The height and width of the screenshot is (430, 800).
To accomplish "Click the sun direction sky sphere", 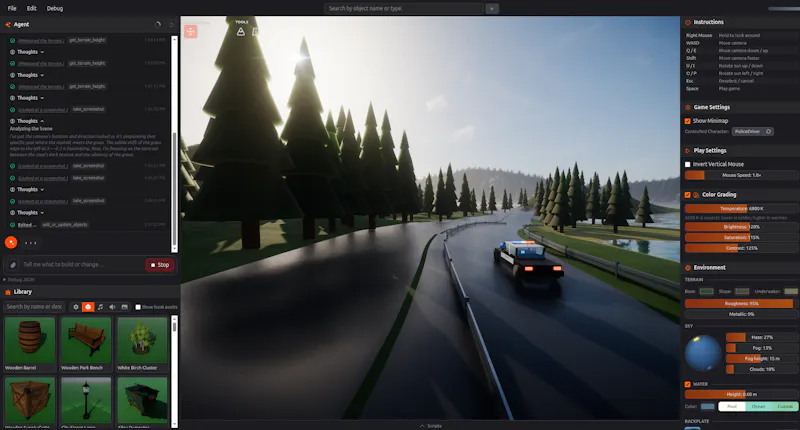I will coord(703,353).
